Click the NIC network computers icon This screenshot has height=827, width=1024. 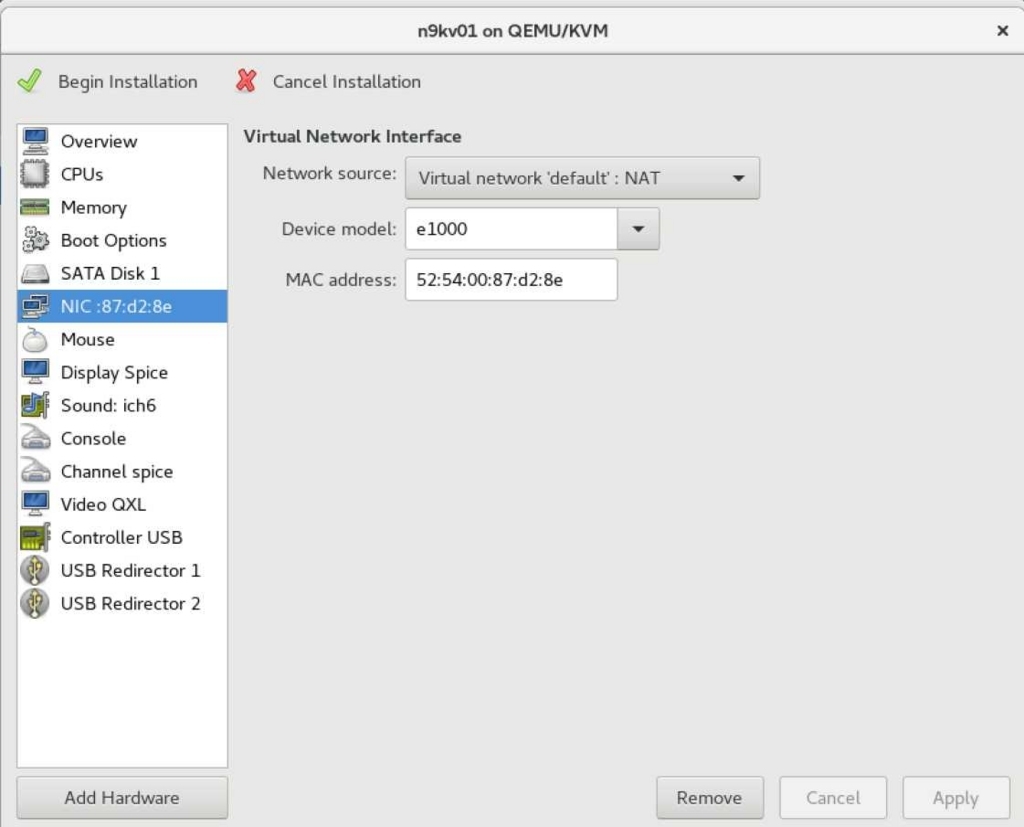(35, 306)
